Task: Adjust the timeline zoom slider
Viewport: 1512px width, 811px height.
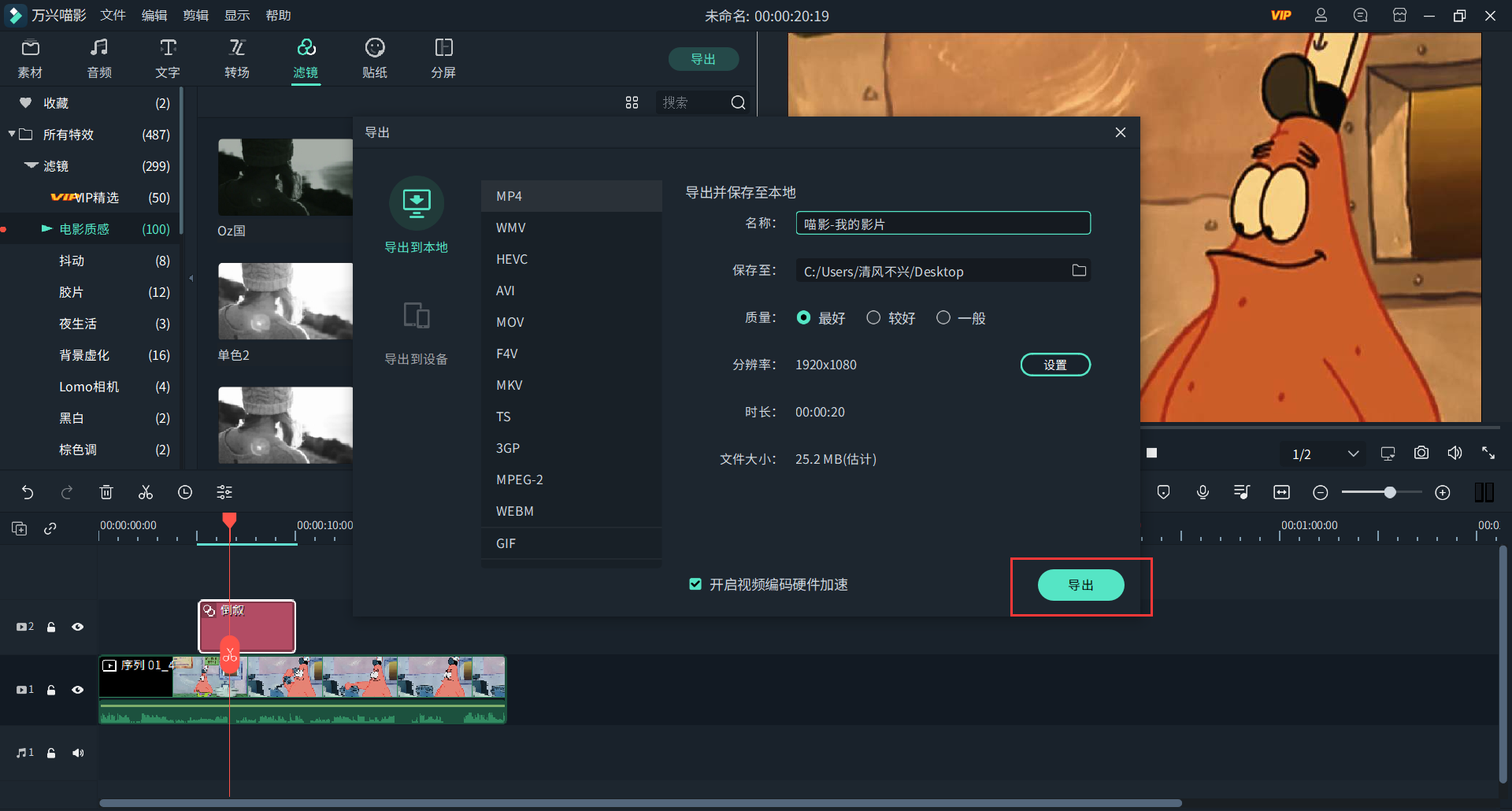Action: click(x=1389, y=491)
